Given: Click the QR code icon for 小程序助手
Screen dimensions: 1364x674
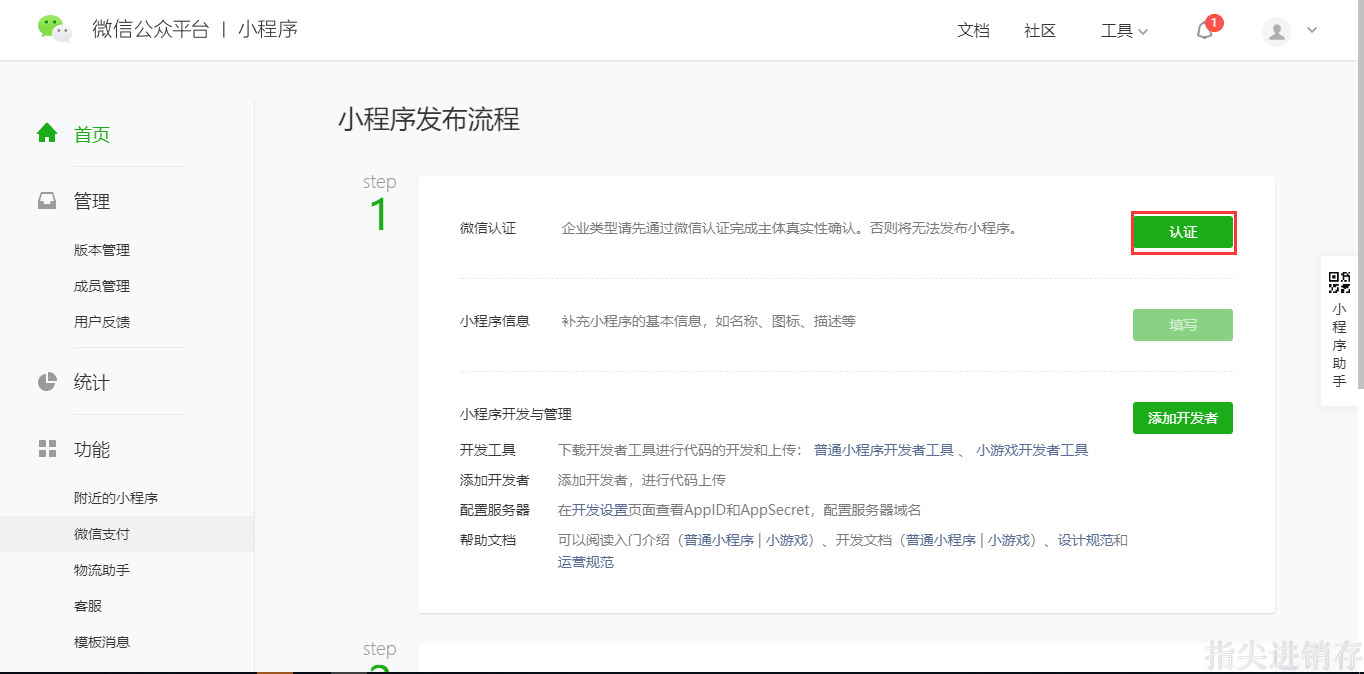Looking at the screenshot, I should (x=1339, y=282).
